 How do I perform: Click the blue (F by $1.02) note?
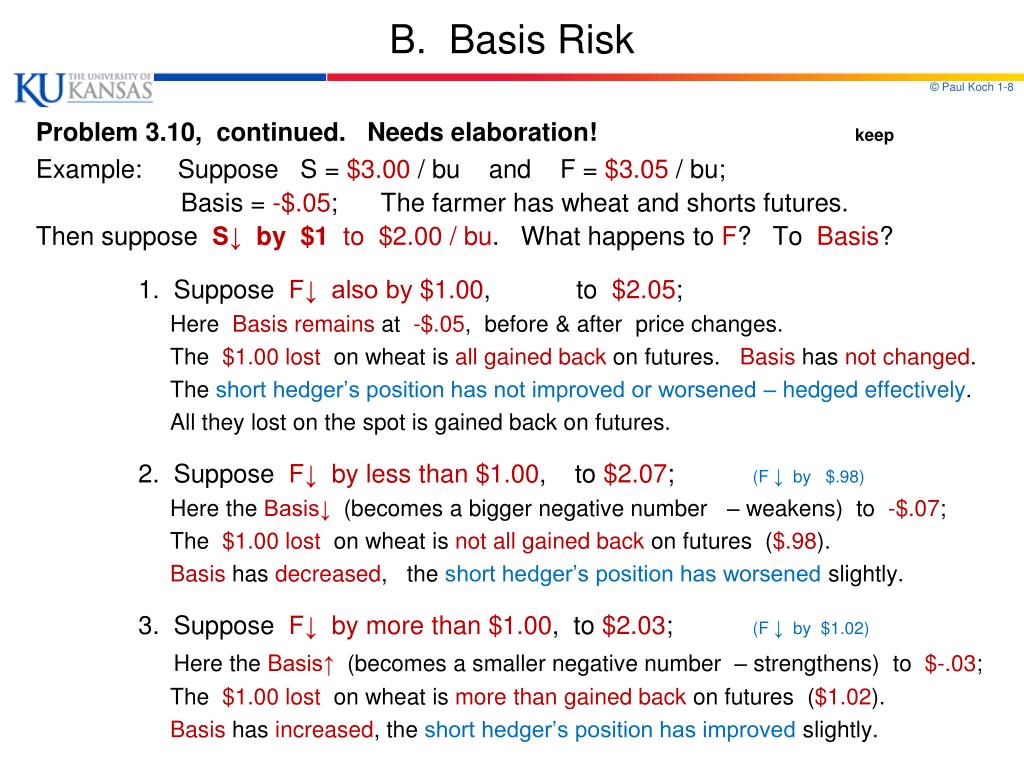(810, 629)
